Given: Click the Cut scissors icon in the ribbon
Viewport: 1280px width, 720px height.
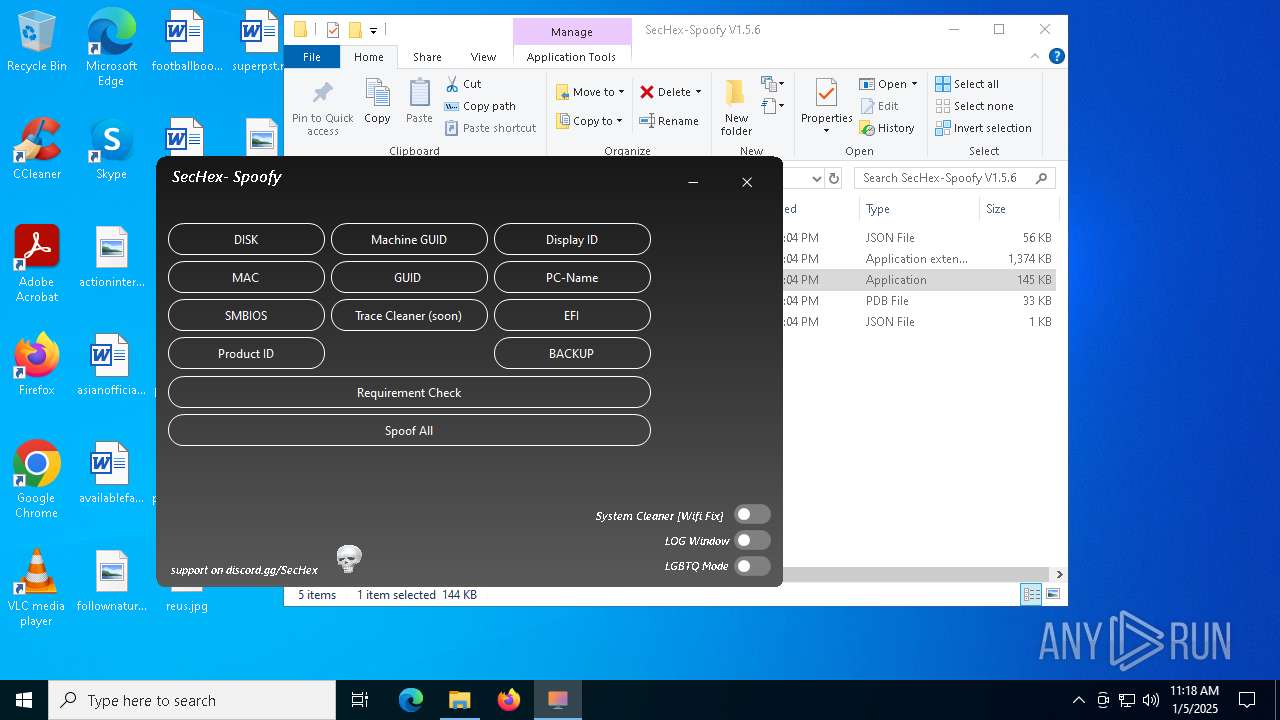Looking at the screenshot, I should [452, 84].
